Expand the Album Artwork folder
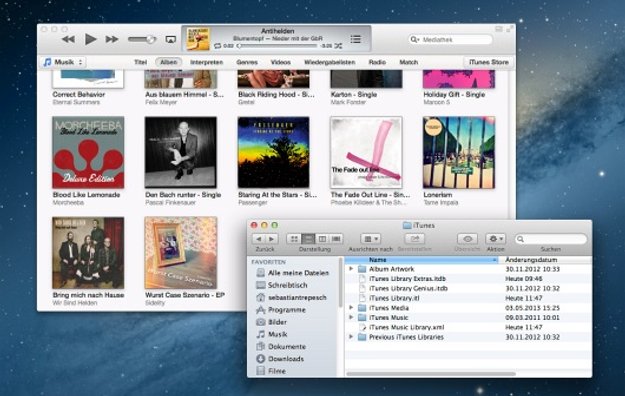625x396 pixels. [351, 269]
